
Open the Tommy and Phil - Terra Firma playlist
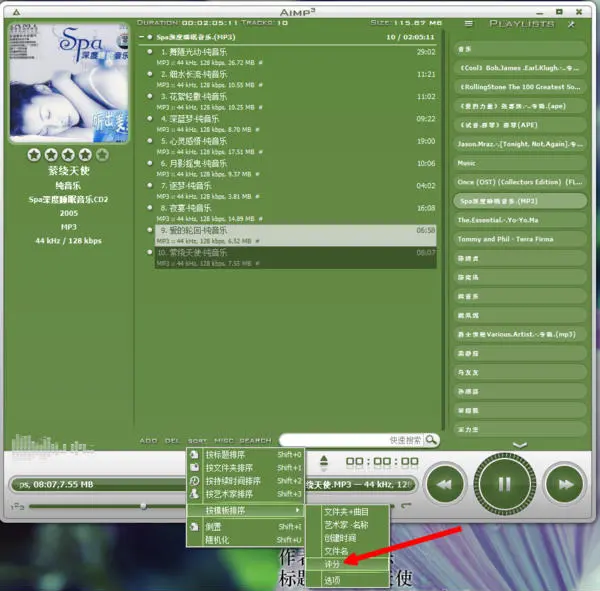click(x=520, y=239)
